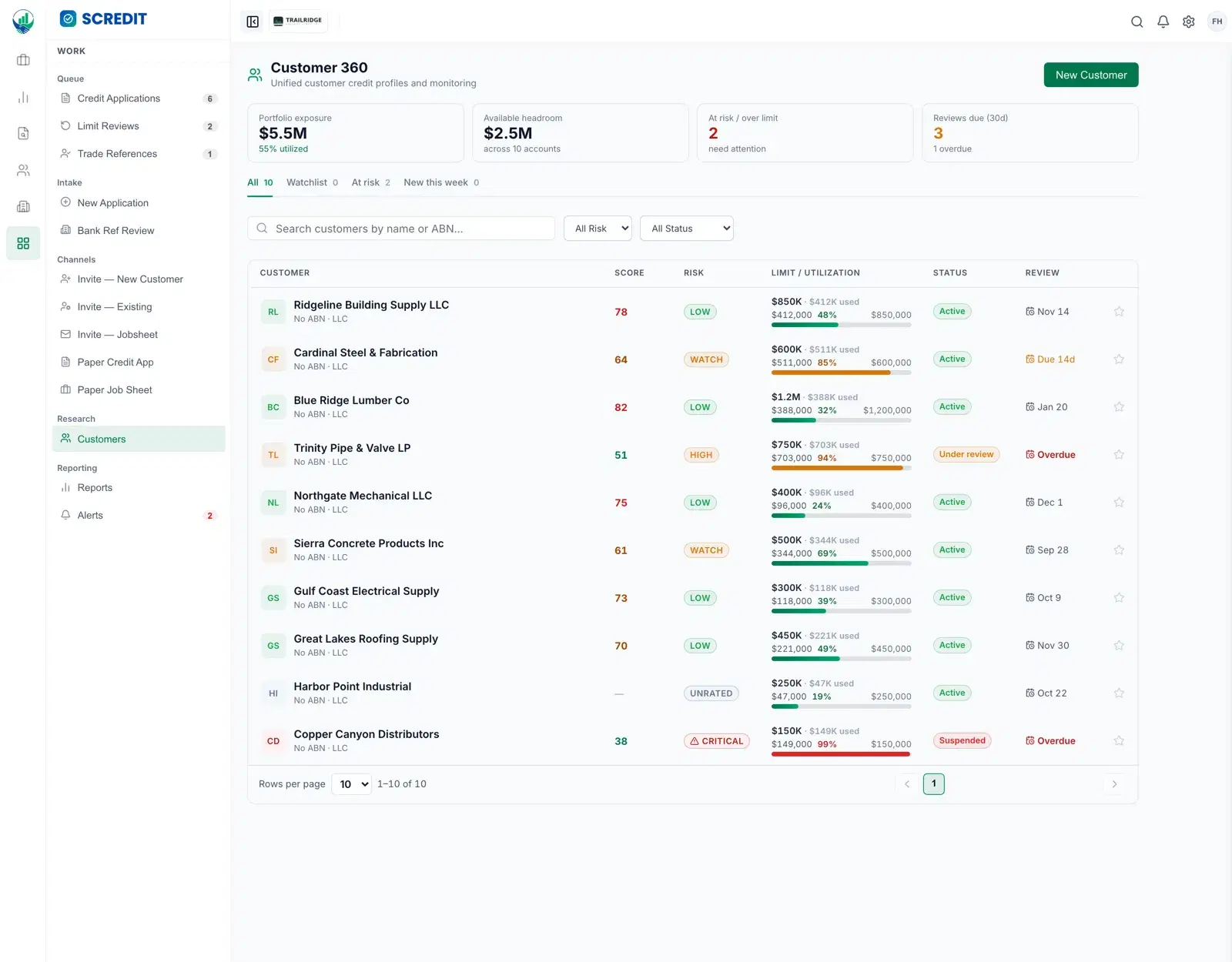Click the At risk / over limit card

coord(805,133)
